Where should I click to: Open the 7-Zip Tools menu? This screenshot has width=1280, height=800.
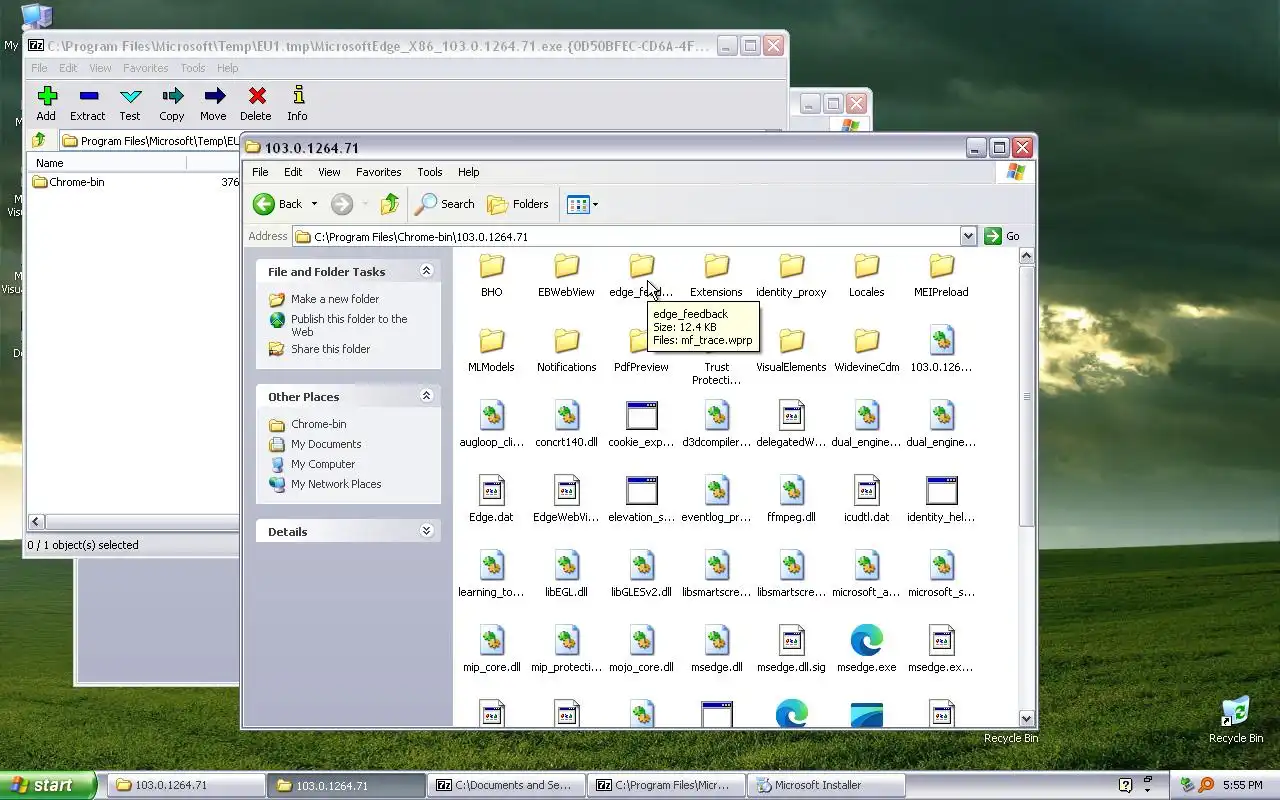193,68
